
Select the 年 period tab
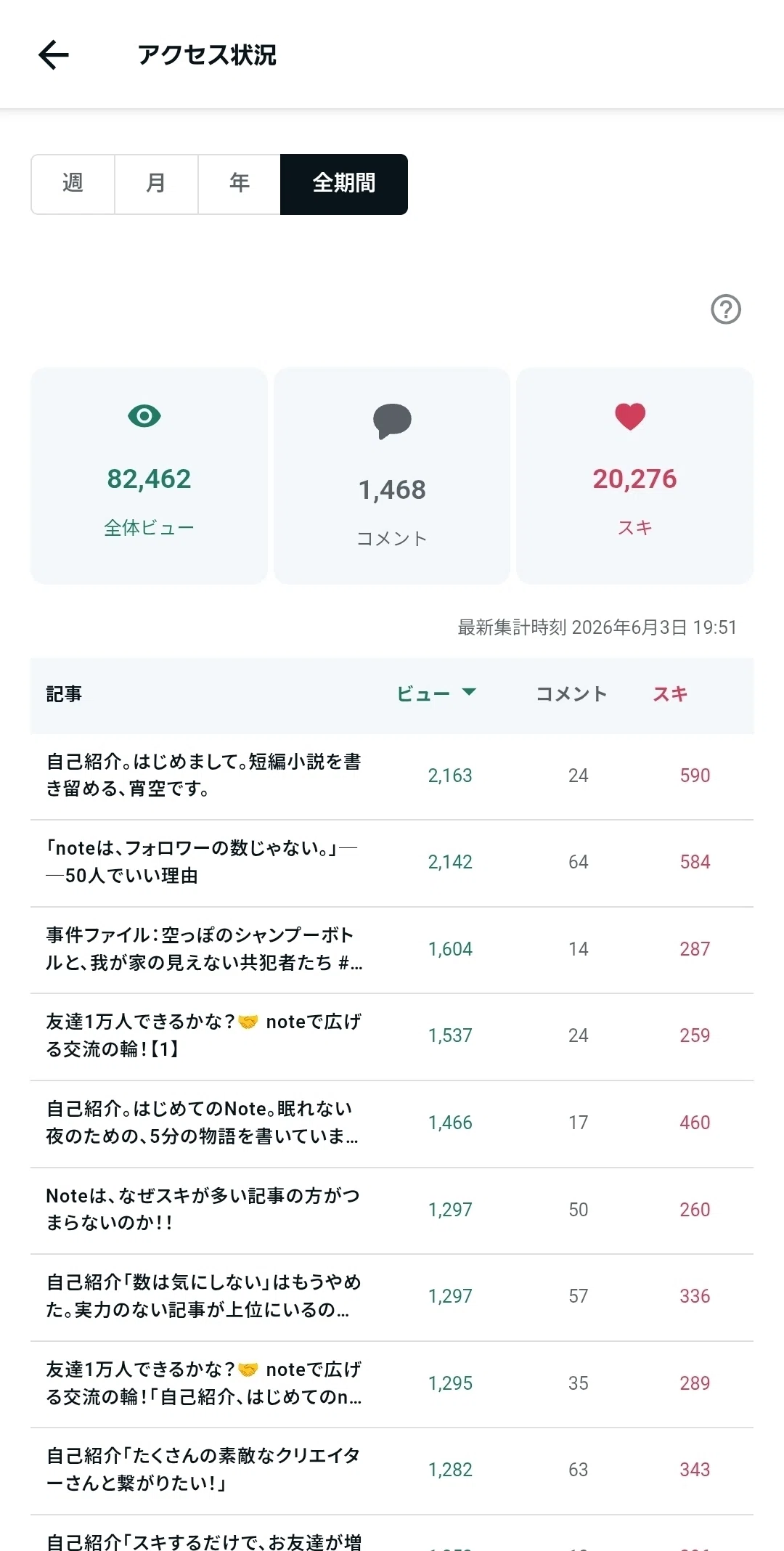click(x=240, y=184)
